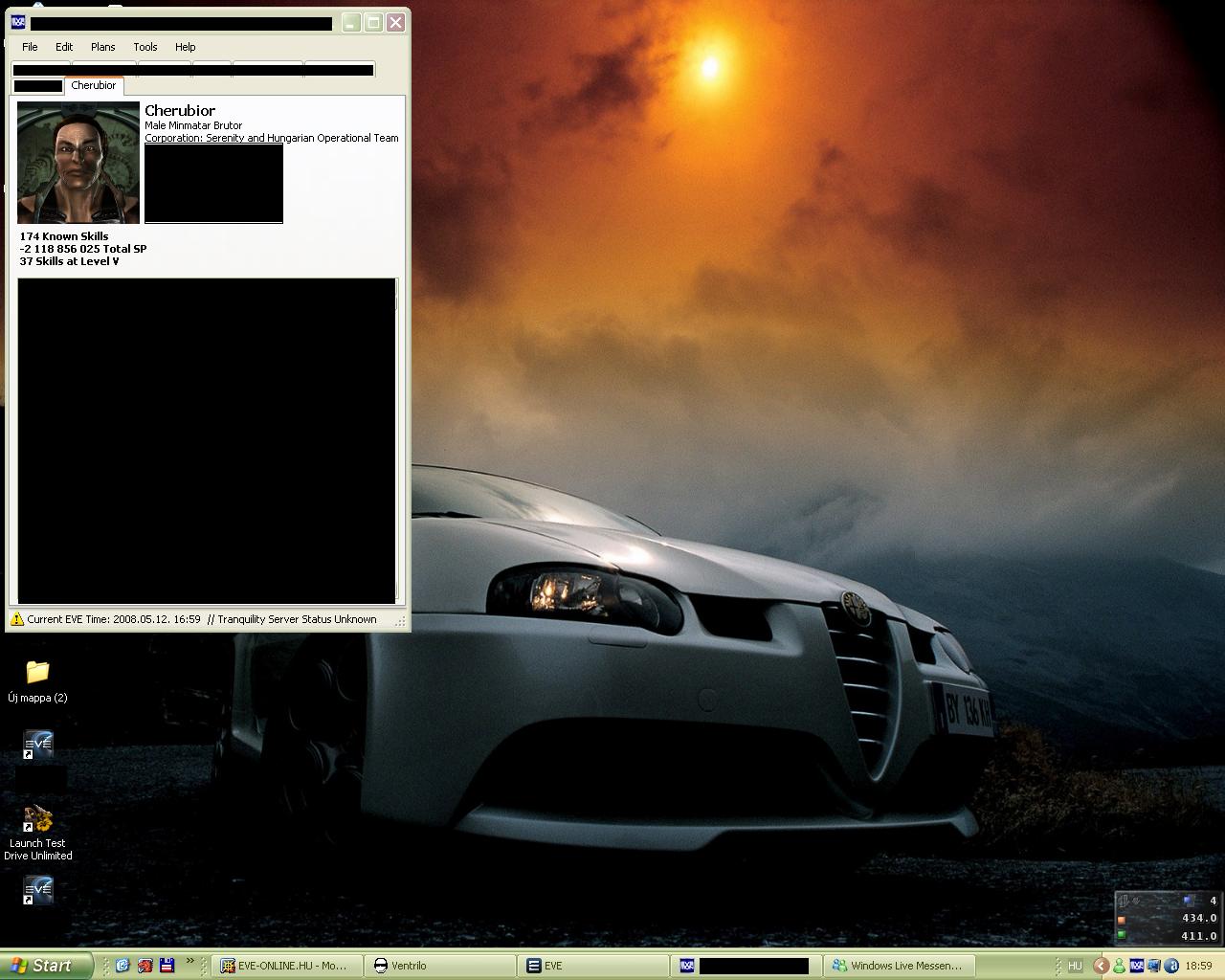1225x980 pixels.
Task: Click the warning icon in EVEMon status bar
Action: 16,619
